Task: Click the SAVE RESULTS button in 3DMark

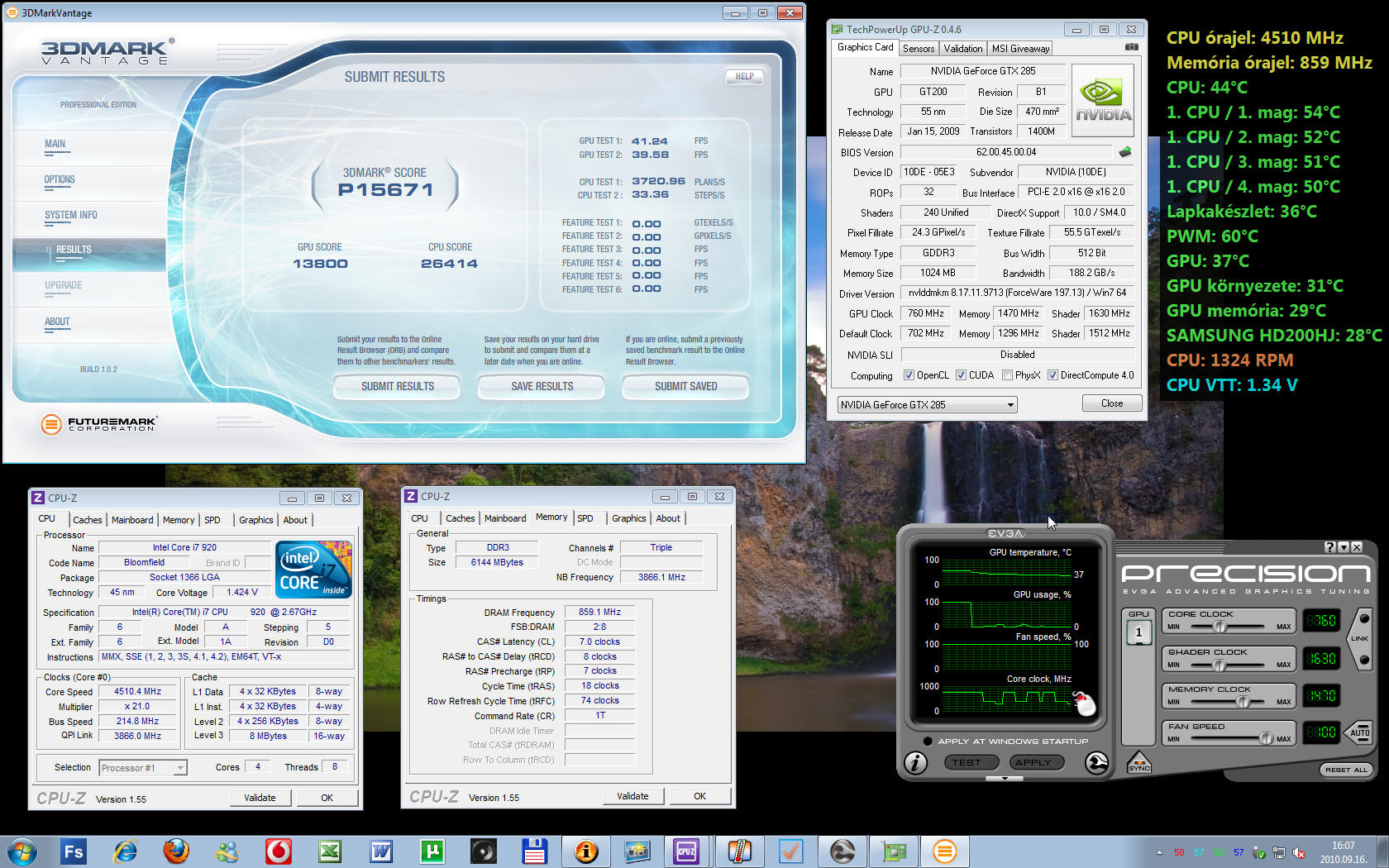Action: [x=542, y=386]
